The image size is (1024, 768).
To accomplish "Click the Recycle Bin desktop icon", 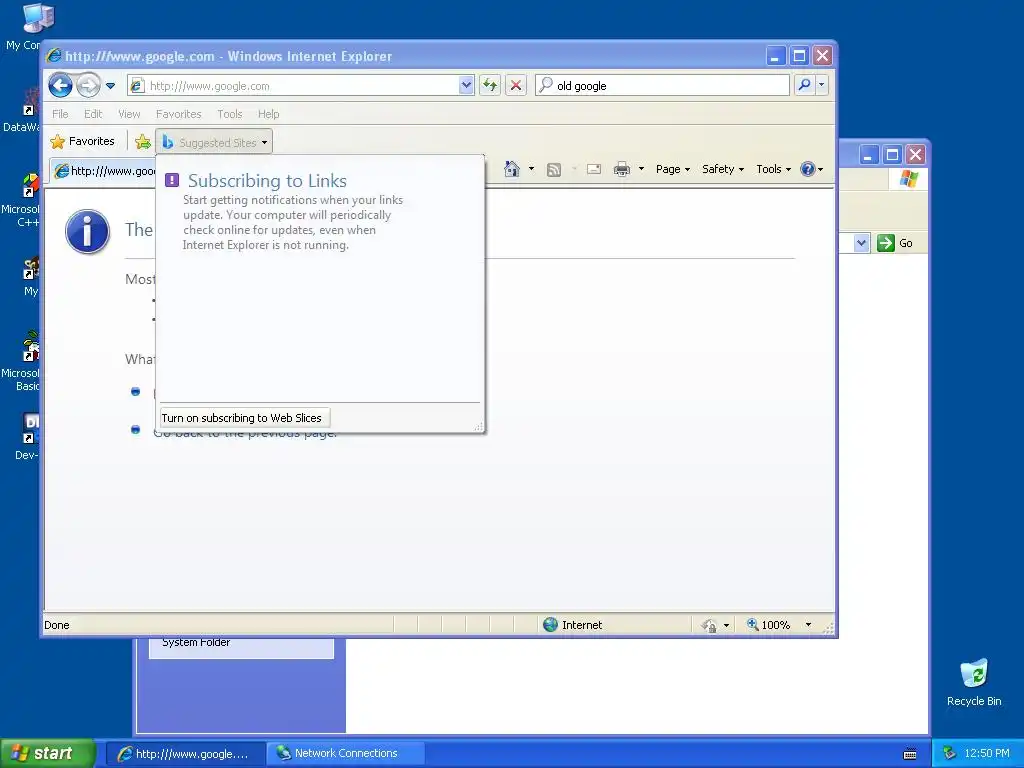I will (974, 682).
